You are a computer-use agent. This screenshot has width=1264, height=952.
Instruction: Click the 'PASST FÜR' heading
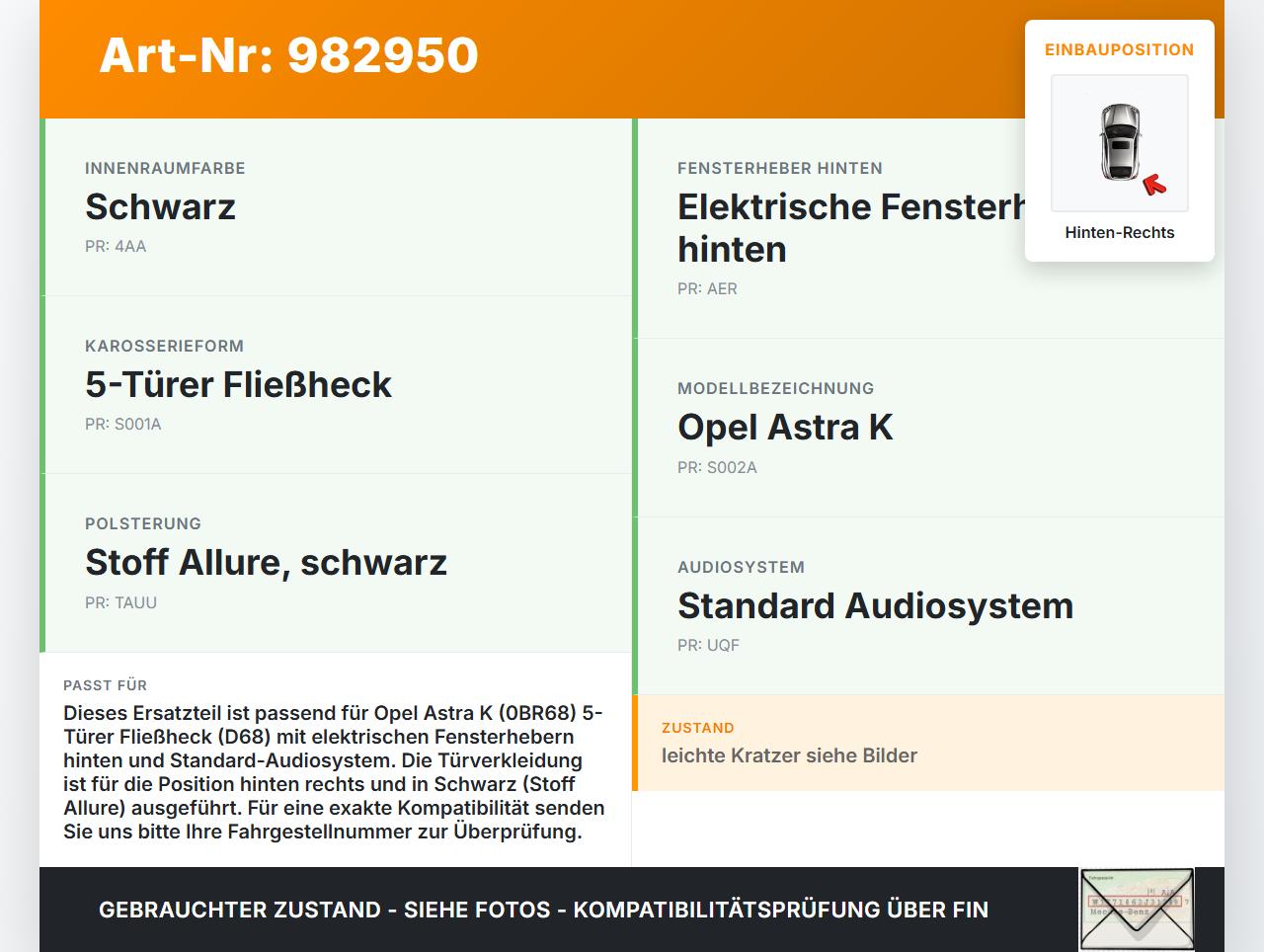point(105,685)
